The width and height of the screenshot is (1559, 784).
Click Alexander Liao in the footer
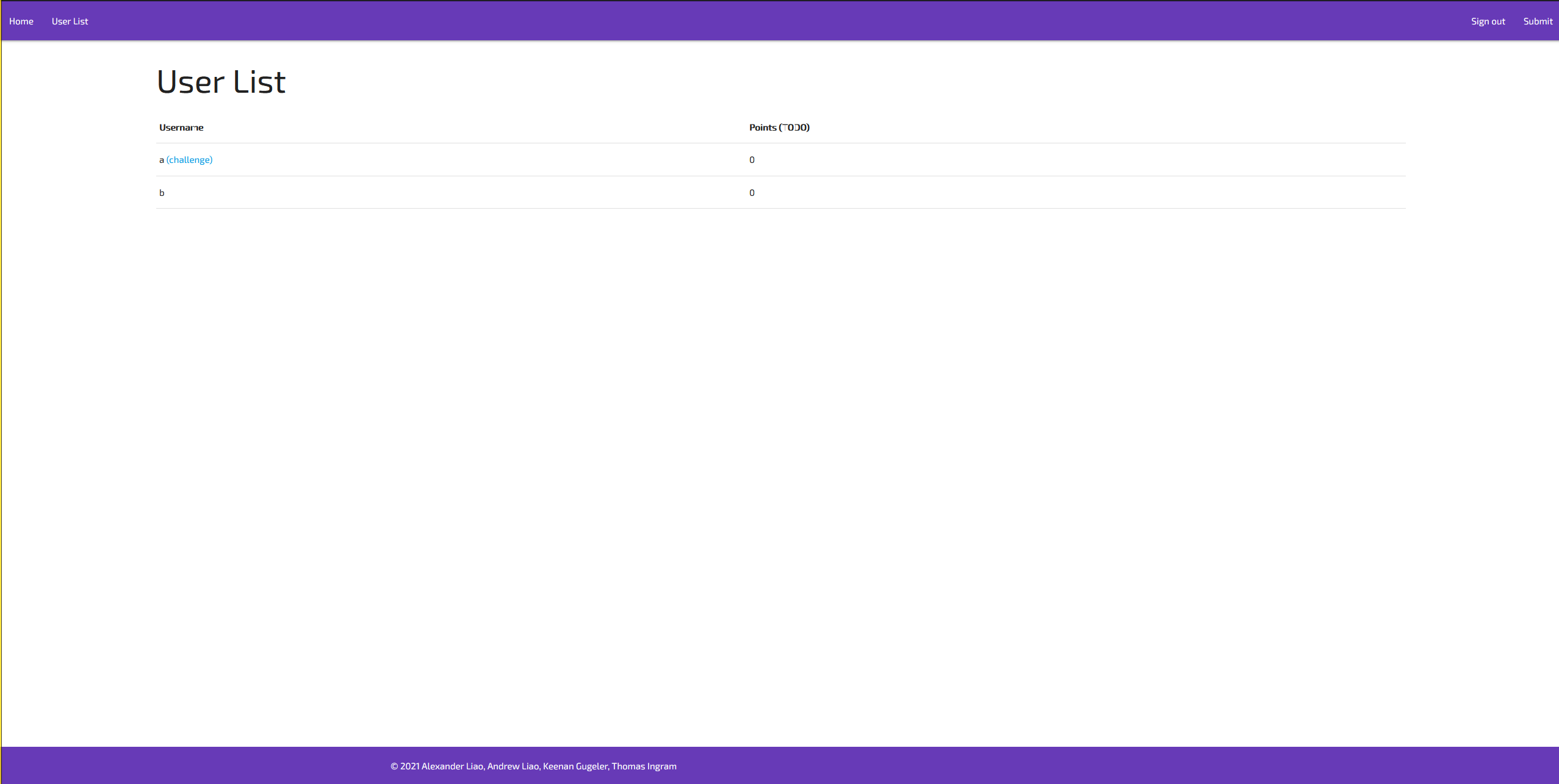452,766
